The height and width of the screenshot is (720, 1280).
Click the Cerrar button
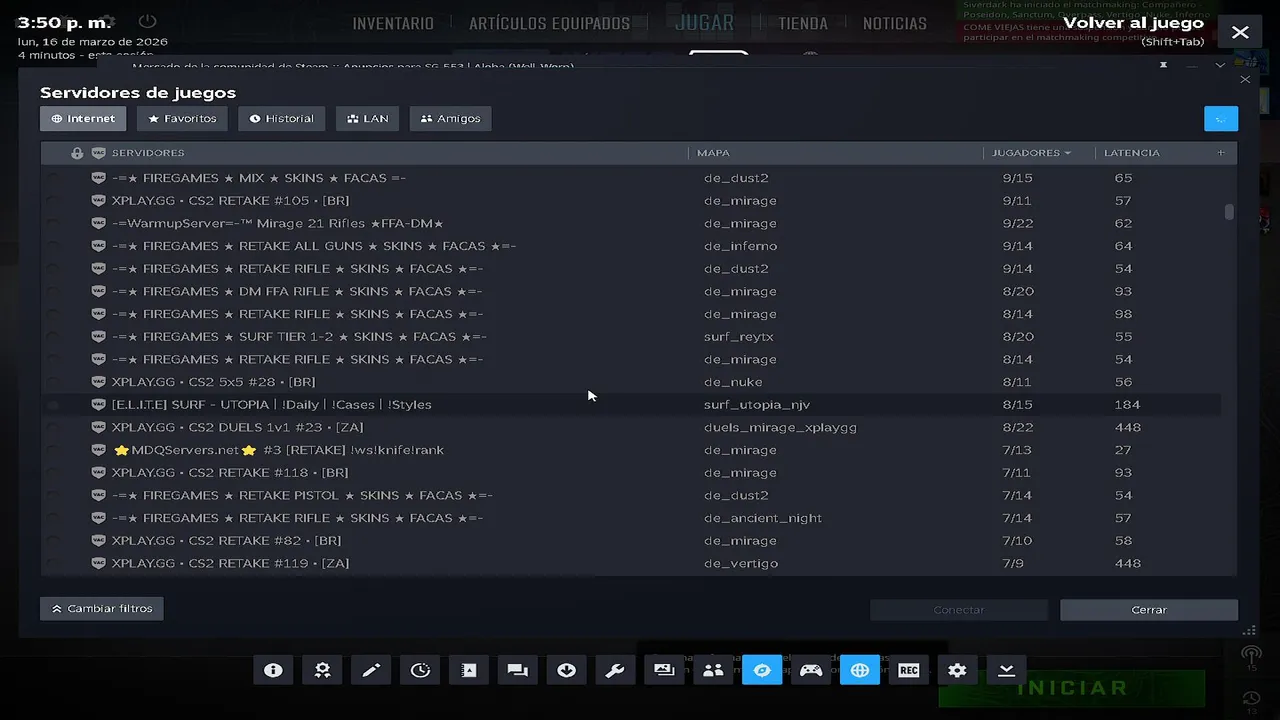click(x=1149, y=609)
